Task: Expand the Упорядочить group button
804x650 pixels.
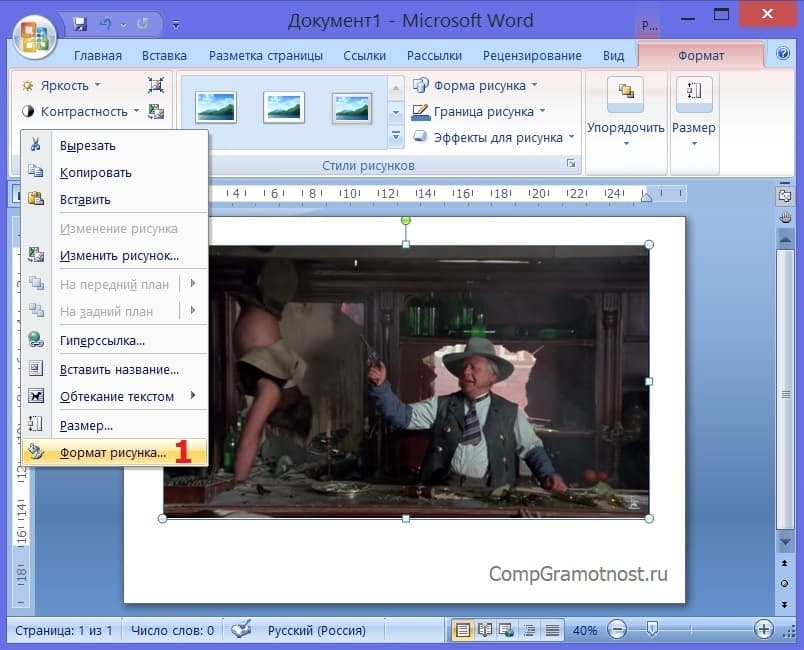Action: click(626, 111)
